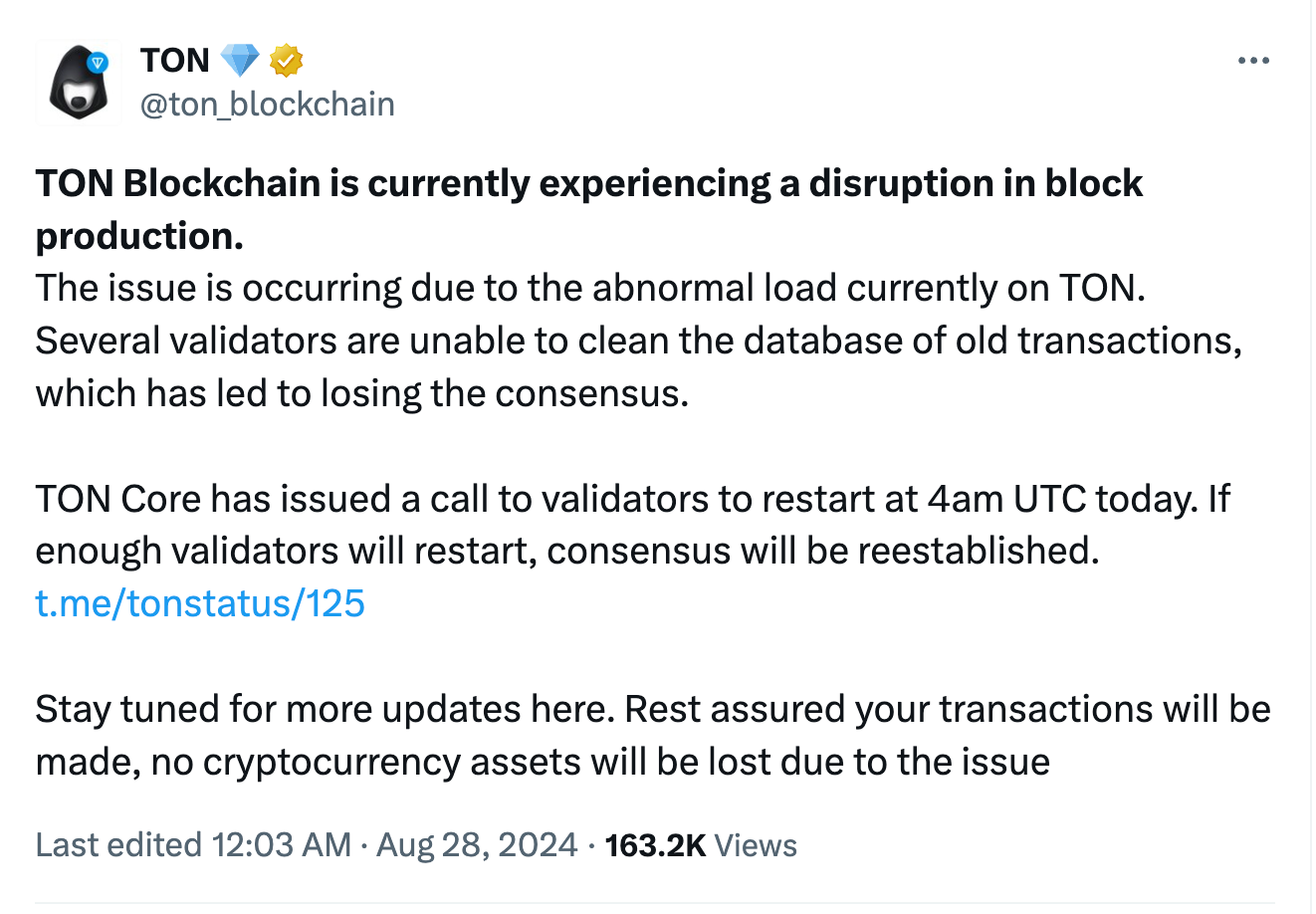The image size is (1316, 914).
Task: Click the bold disruption headline text
Action: tap(589, 184)
